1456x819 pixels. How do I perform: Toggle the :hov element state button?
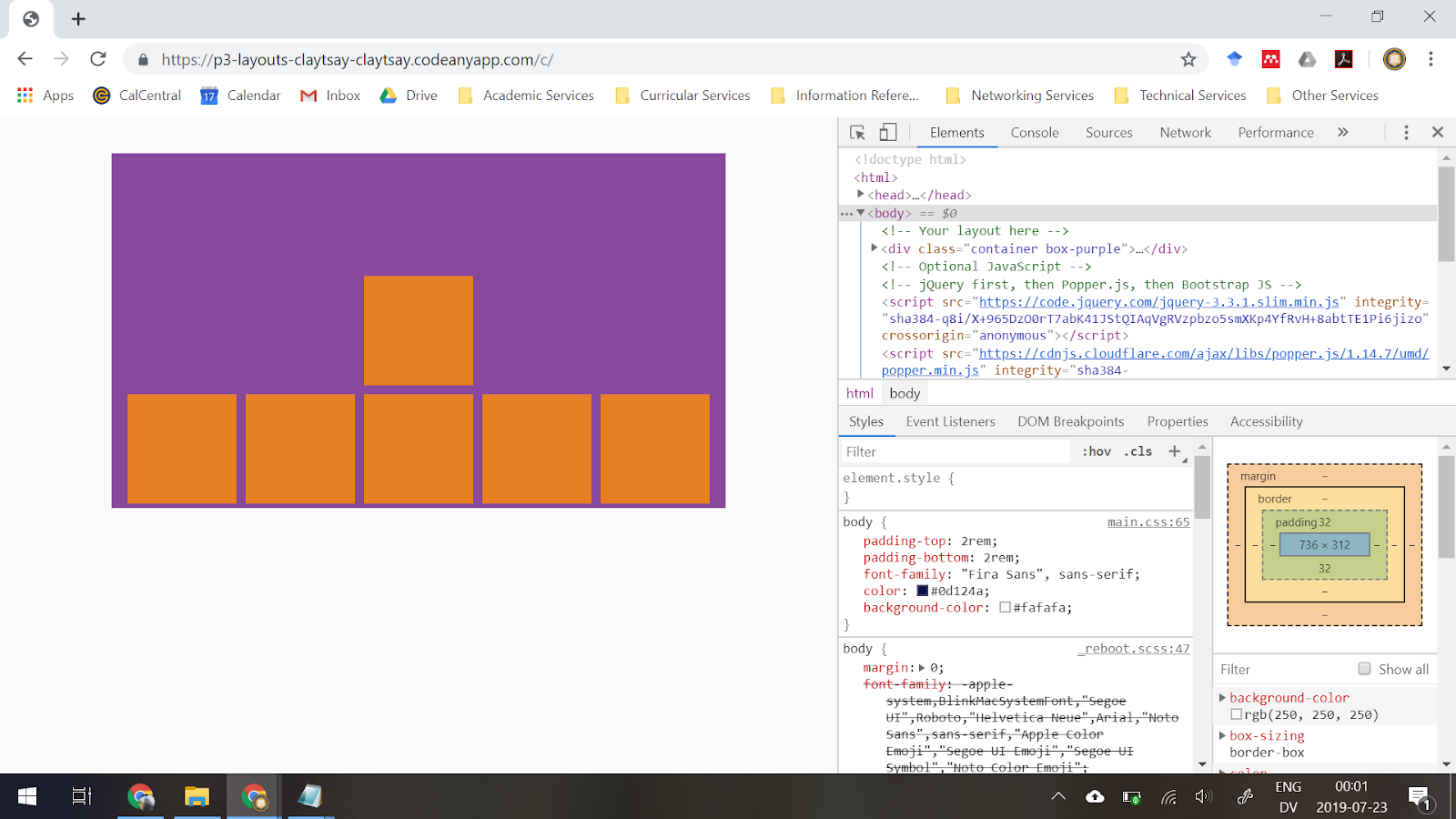point(1097,451)
